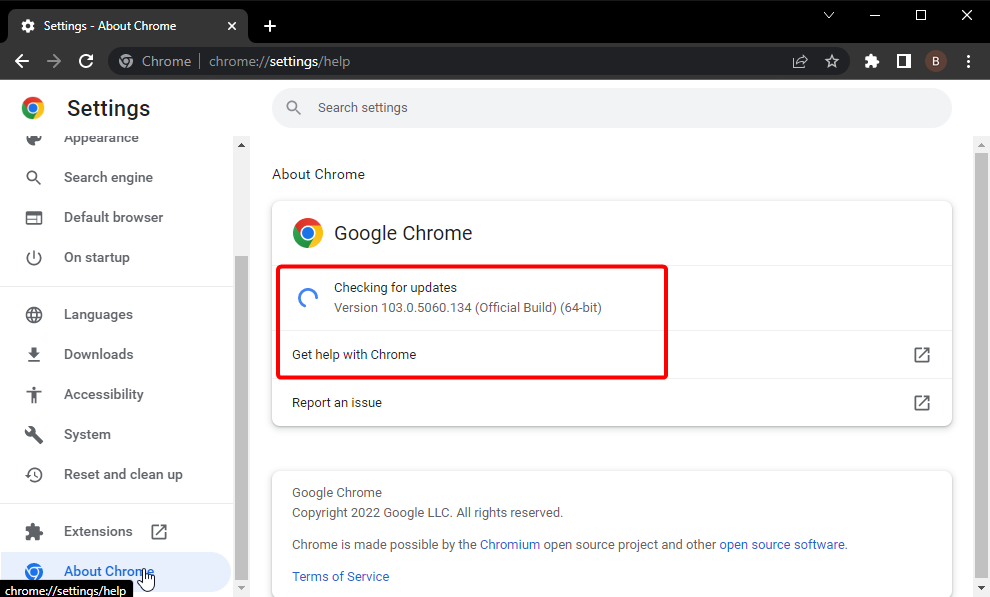The width and height of the screenshot is (990, 597).
Task: Bookmark this page with the star icon
Action: point(832,61)
